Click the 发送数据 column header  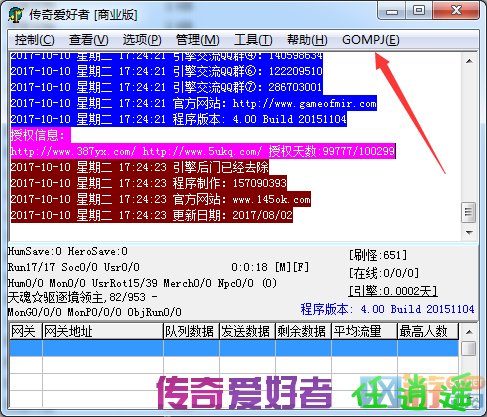247,331
